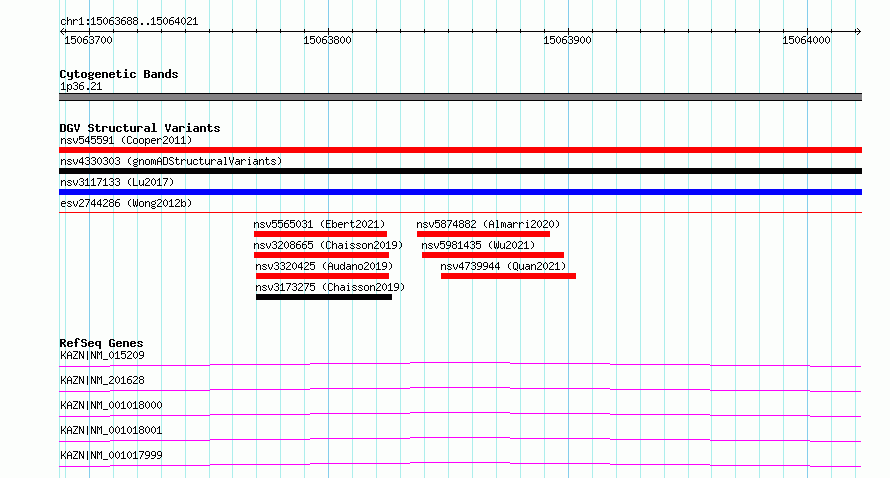The width and height of the screenshot is (890, 478).
Task: Open nsv5874882 (Almarri2020) variant label
Action: coord(488,224)
